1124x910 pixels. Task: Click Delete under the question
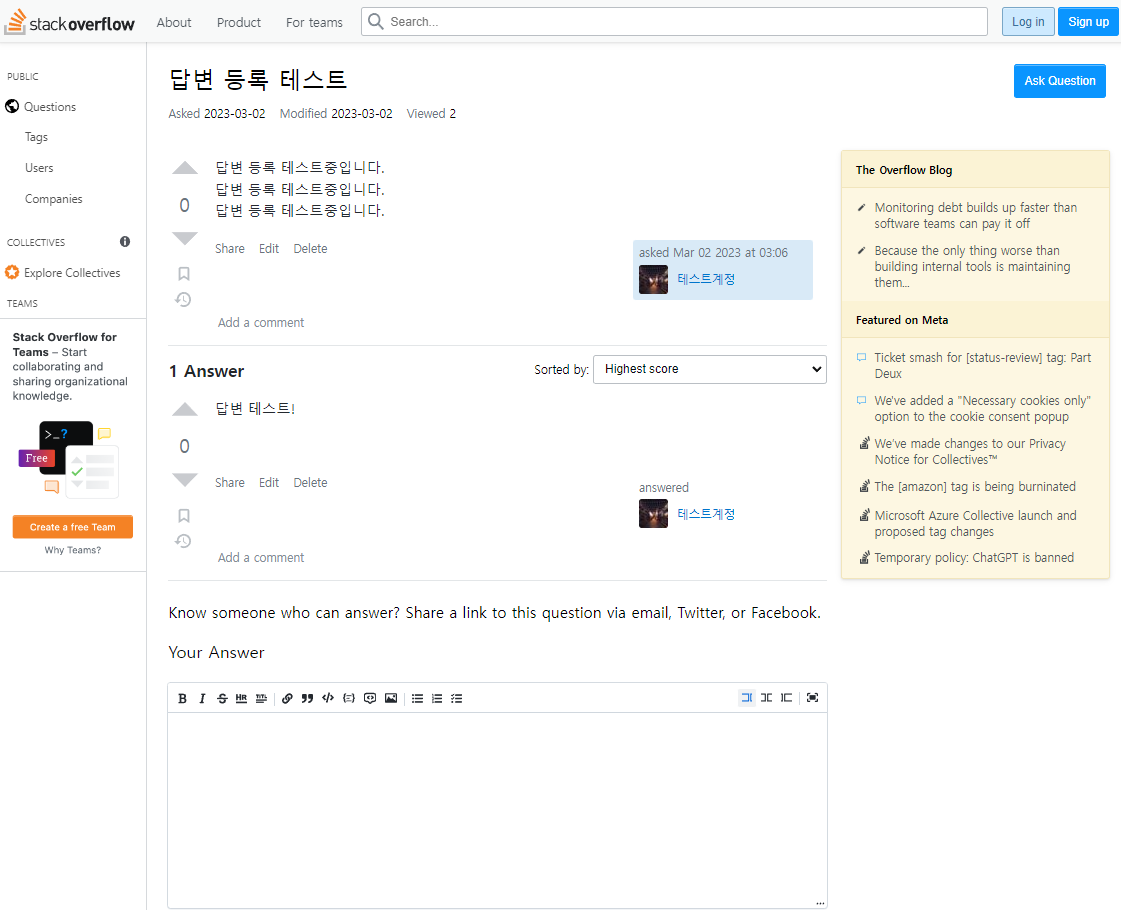pos(310,249)
